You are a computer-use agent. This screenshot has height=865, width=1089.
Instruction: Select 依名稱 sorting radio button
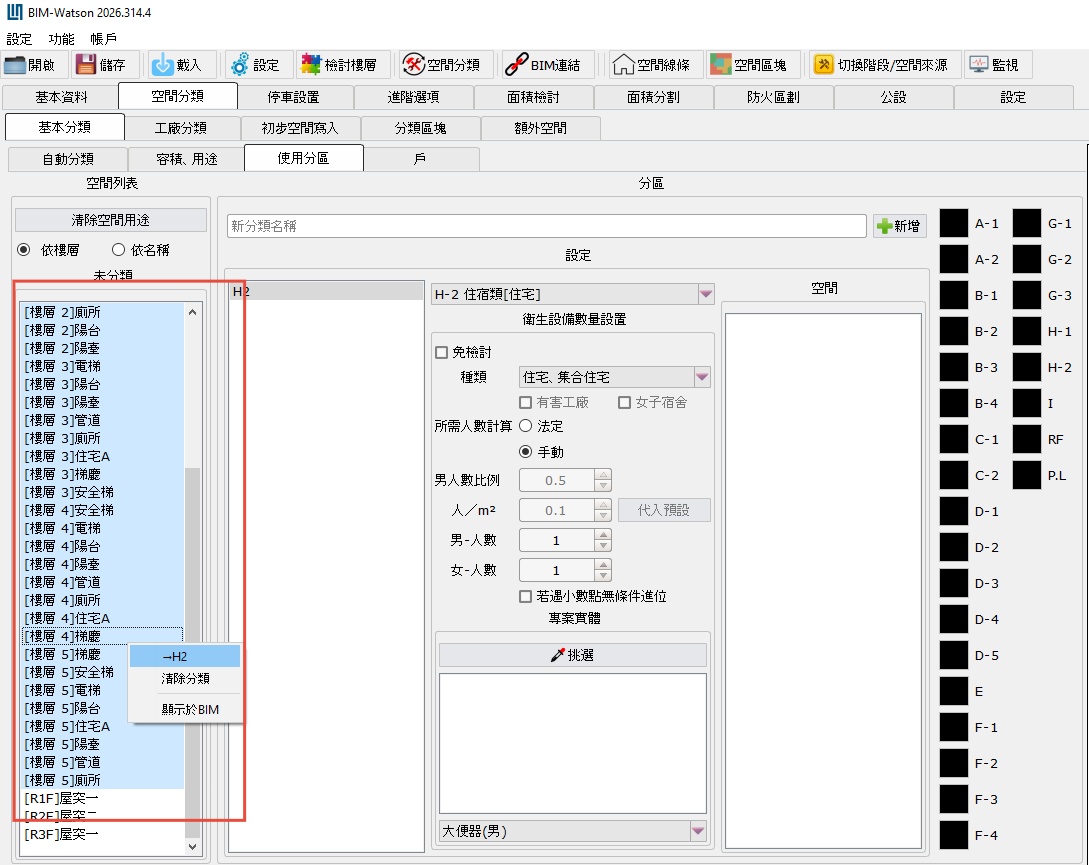(x=118, y=249)
